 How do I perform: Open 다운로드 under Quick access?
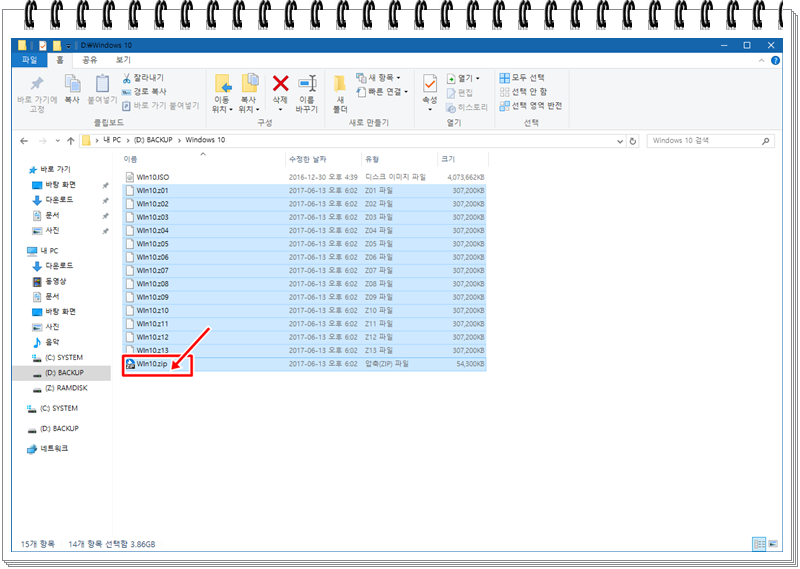(x=53, y=200)
